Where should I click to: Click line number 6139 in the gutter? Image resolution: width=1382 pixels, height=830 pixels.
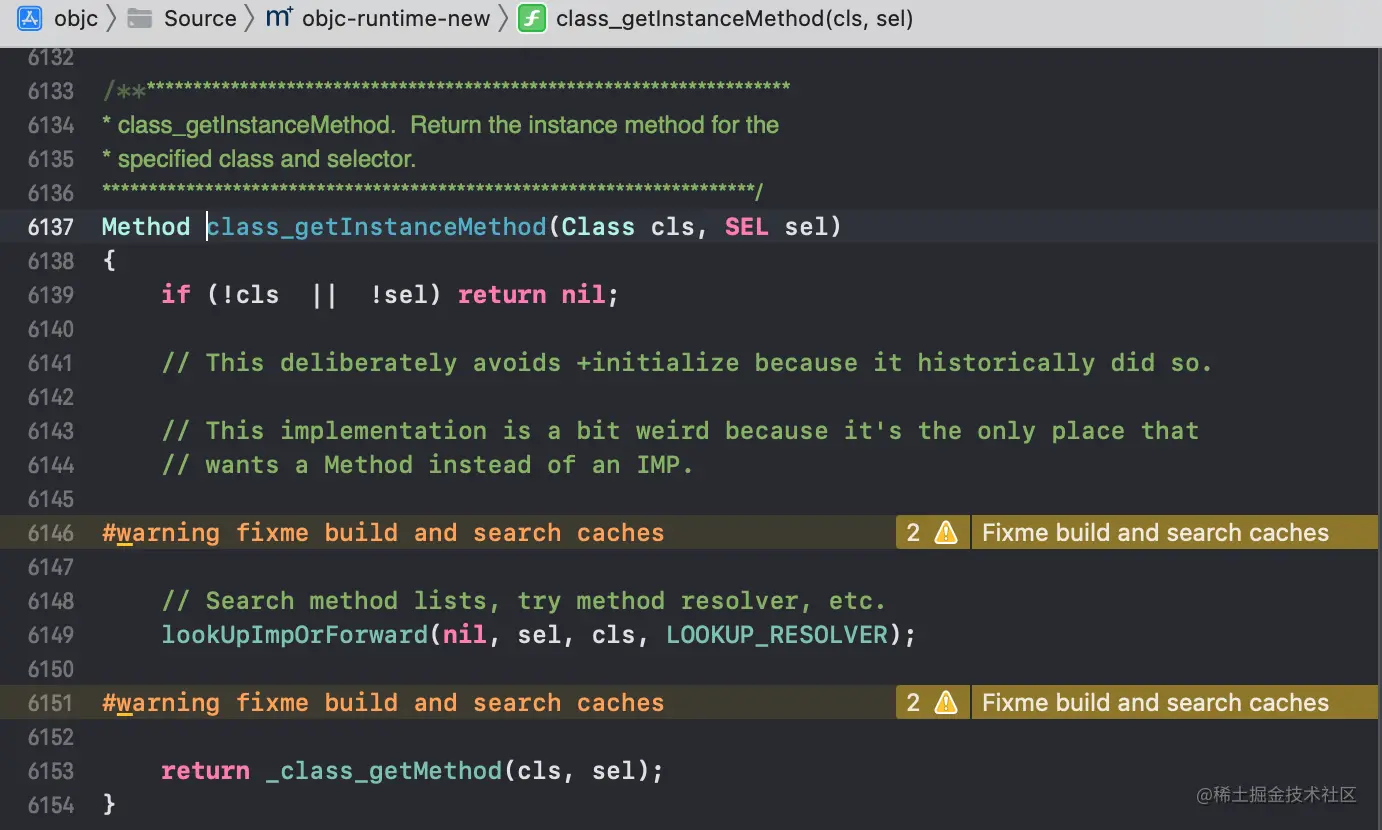[x=51, y=295]
